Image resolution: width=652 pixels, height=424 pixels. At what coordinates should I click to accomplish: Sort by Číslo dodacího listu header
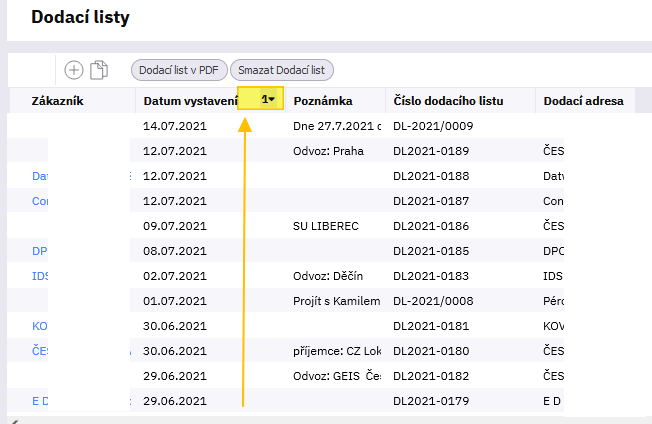pos(448,101)
